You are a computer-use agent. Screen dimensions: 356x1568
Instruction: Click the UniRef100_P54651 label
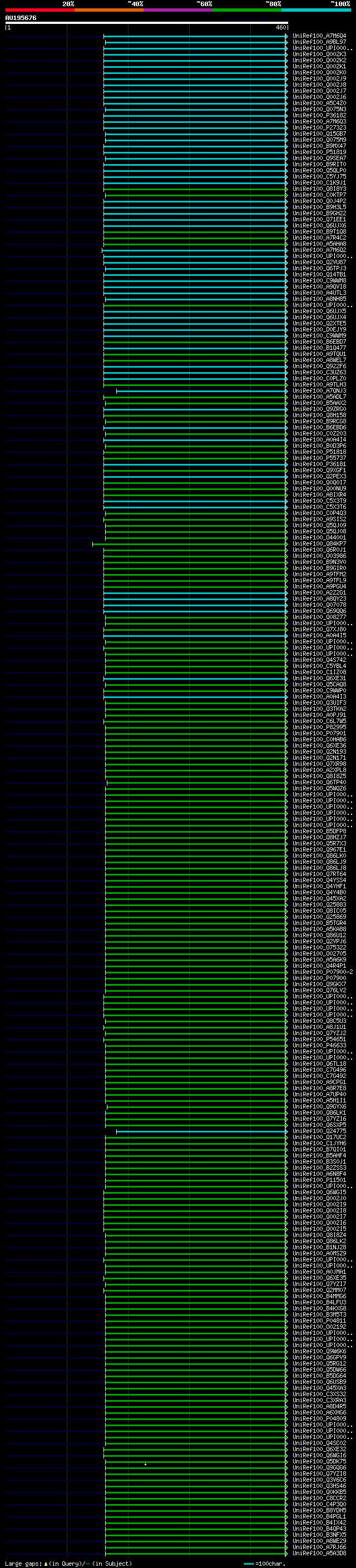pos(319,1039)
